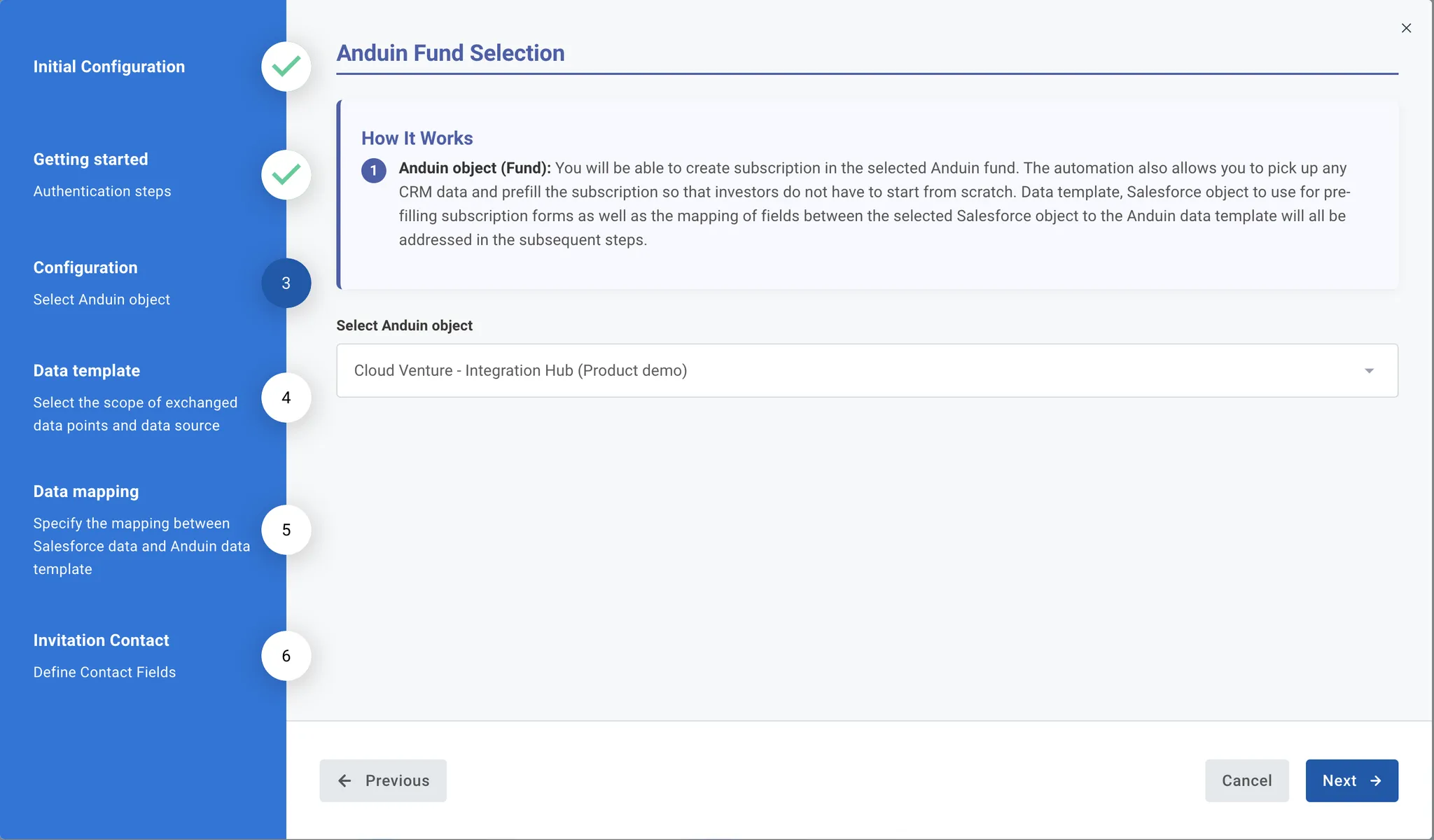Jump to step 4 Data template circle
This screenshot has width=1434, height=840.
coord(286,398)
